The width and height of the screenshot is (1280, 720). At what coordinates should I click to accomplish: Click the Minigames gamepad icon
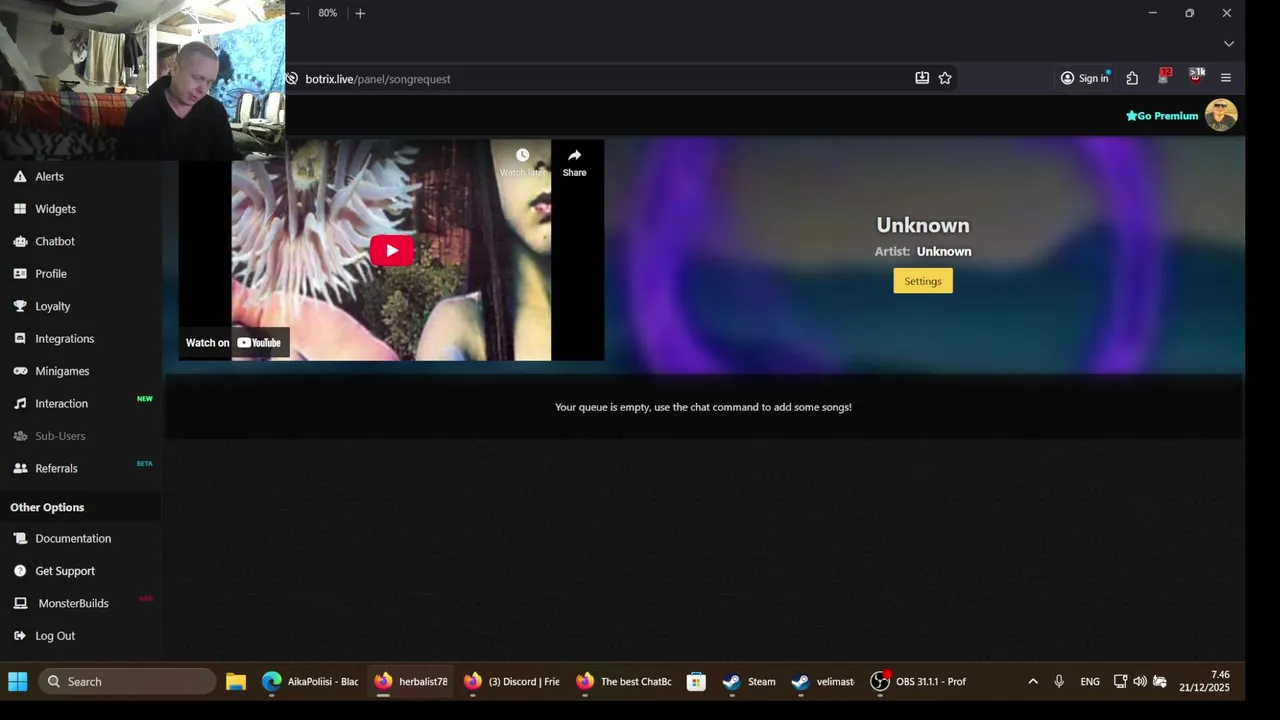tap(20, 371)
